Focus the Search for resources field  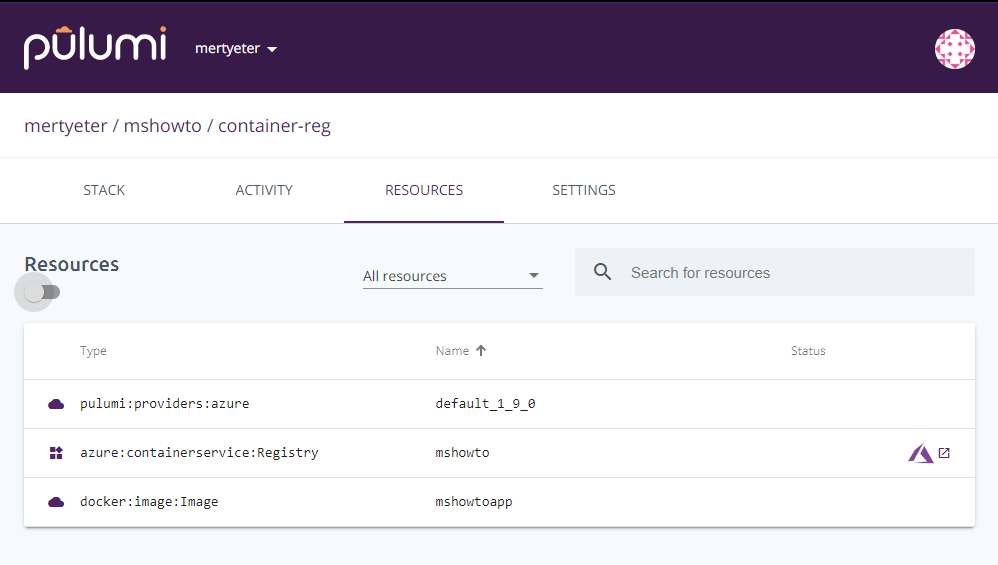(775, 272)
